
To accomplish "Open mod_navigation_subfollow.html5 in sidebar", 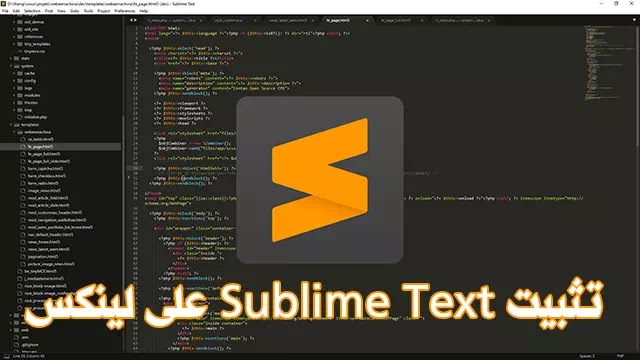I will [x=56, y=220].
